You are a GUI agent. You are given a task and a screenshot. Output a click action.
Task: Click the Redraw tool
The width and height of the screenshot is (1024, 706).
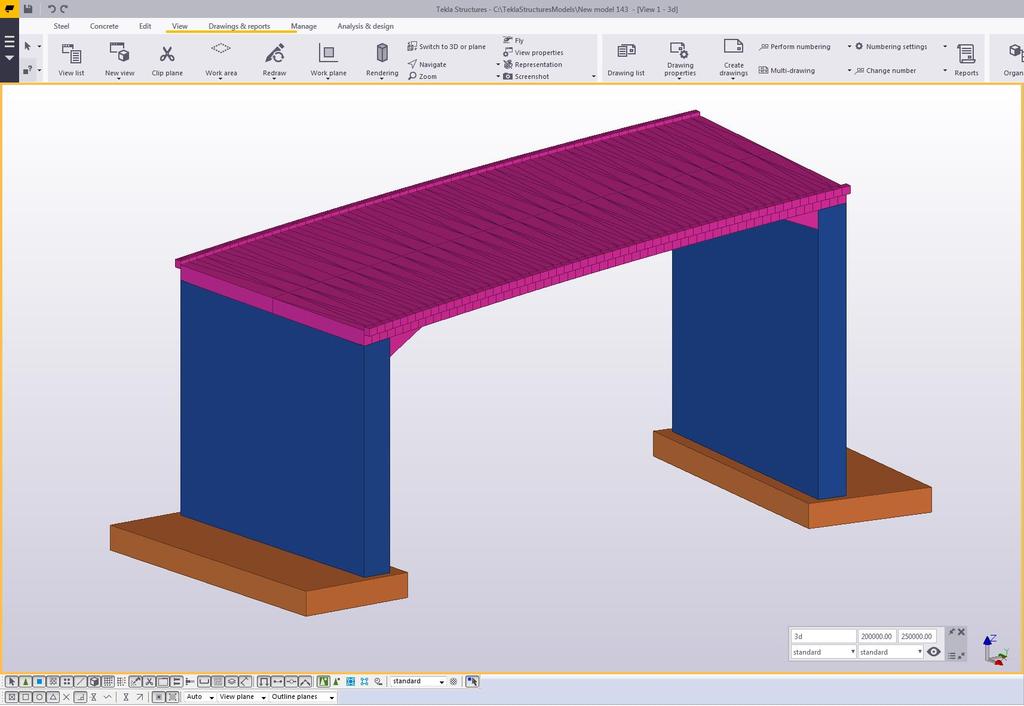click(x=274, y=59)
